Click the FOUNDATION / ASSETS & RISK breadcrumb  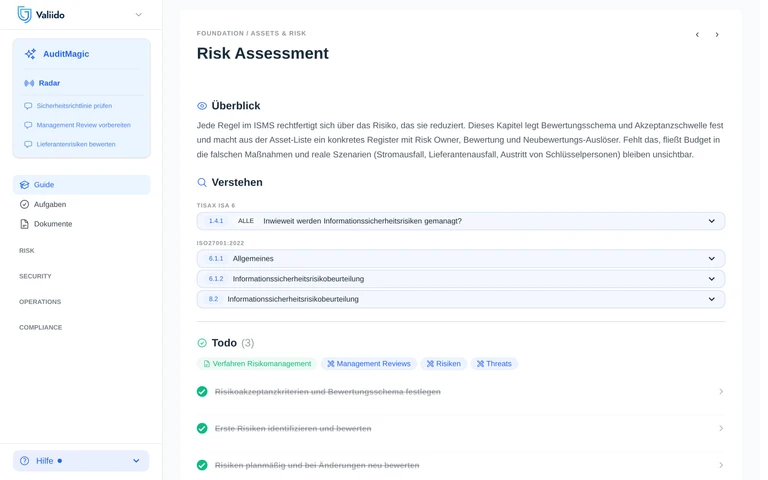(x=251, y=33)
